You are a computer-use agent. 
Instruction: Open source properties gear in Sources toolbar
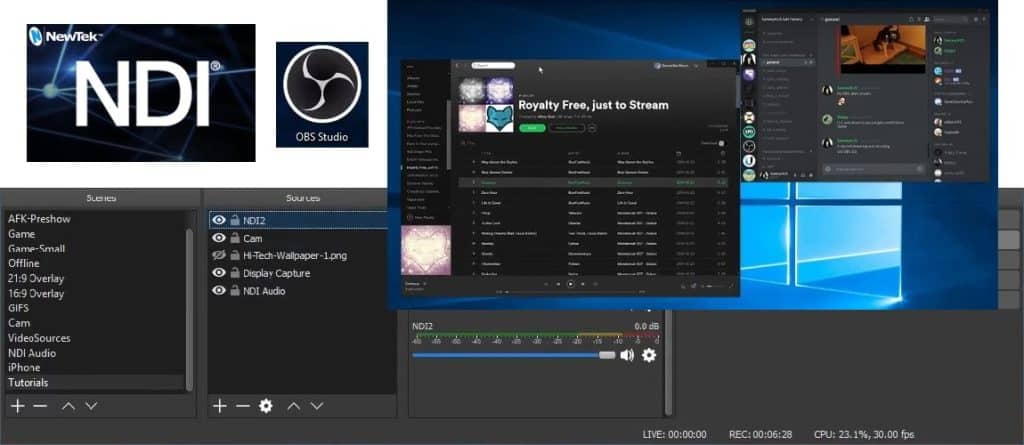pos(265,406)
